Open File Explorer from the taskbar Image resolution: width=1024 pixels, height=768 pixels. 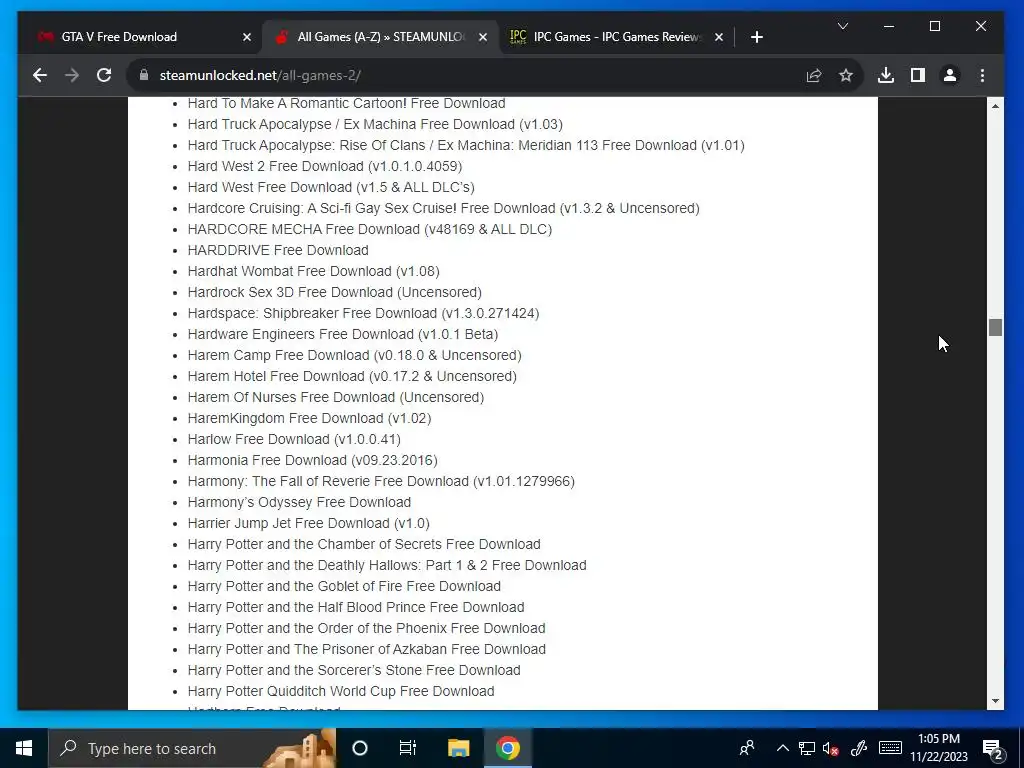(458, 748)
